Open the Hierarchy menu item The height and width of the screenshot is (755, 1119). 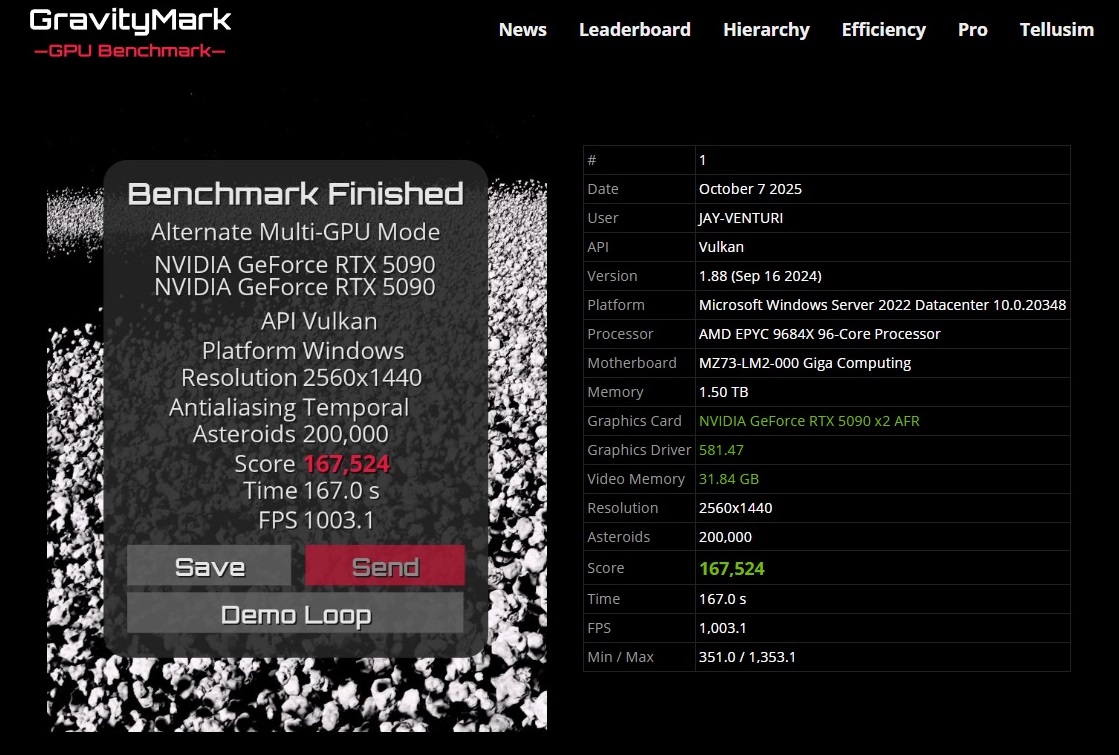coord(766,29)
